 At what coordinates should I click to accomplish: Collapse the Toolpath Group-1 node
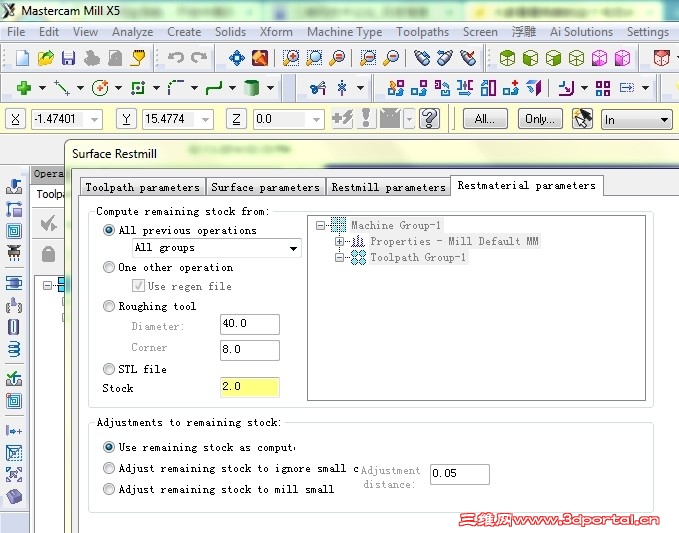(x=340, y=258)
